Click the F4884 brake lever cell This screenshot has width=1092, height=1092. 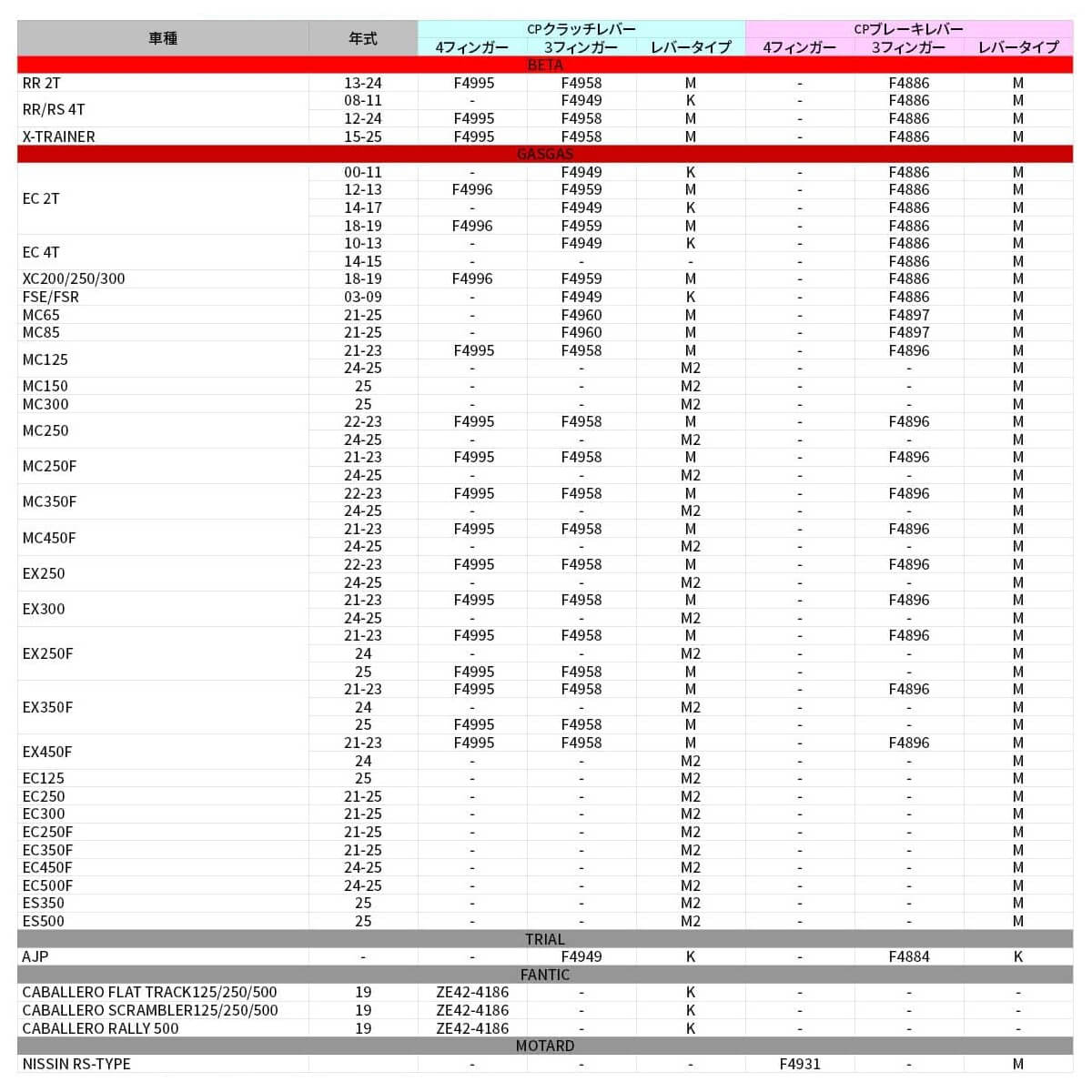[x=909, y=956]
